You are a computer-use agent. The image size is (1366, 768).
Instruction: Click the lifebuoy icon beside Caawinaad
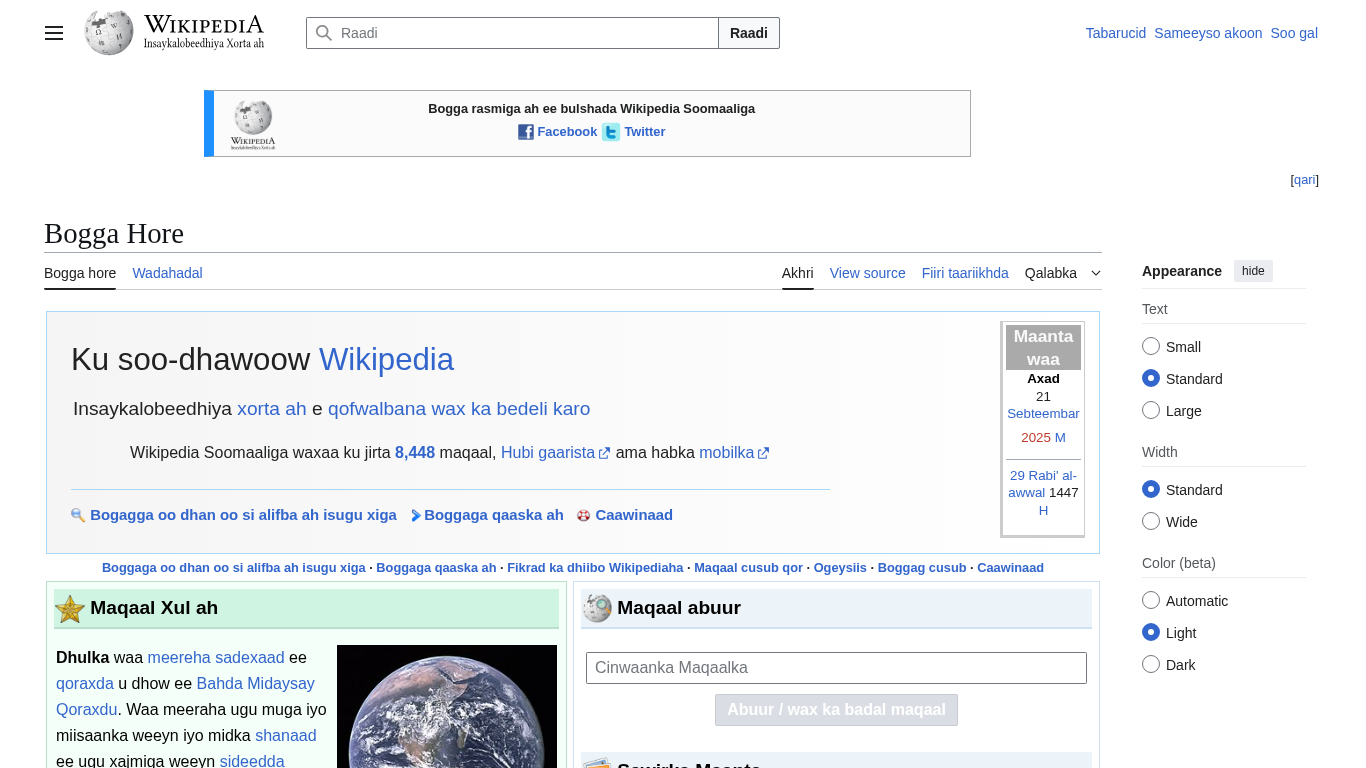(x=584, y=515)
